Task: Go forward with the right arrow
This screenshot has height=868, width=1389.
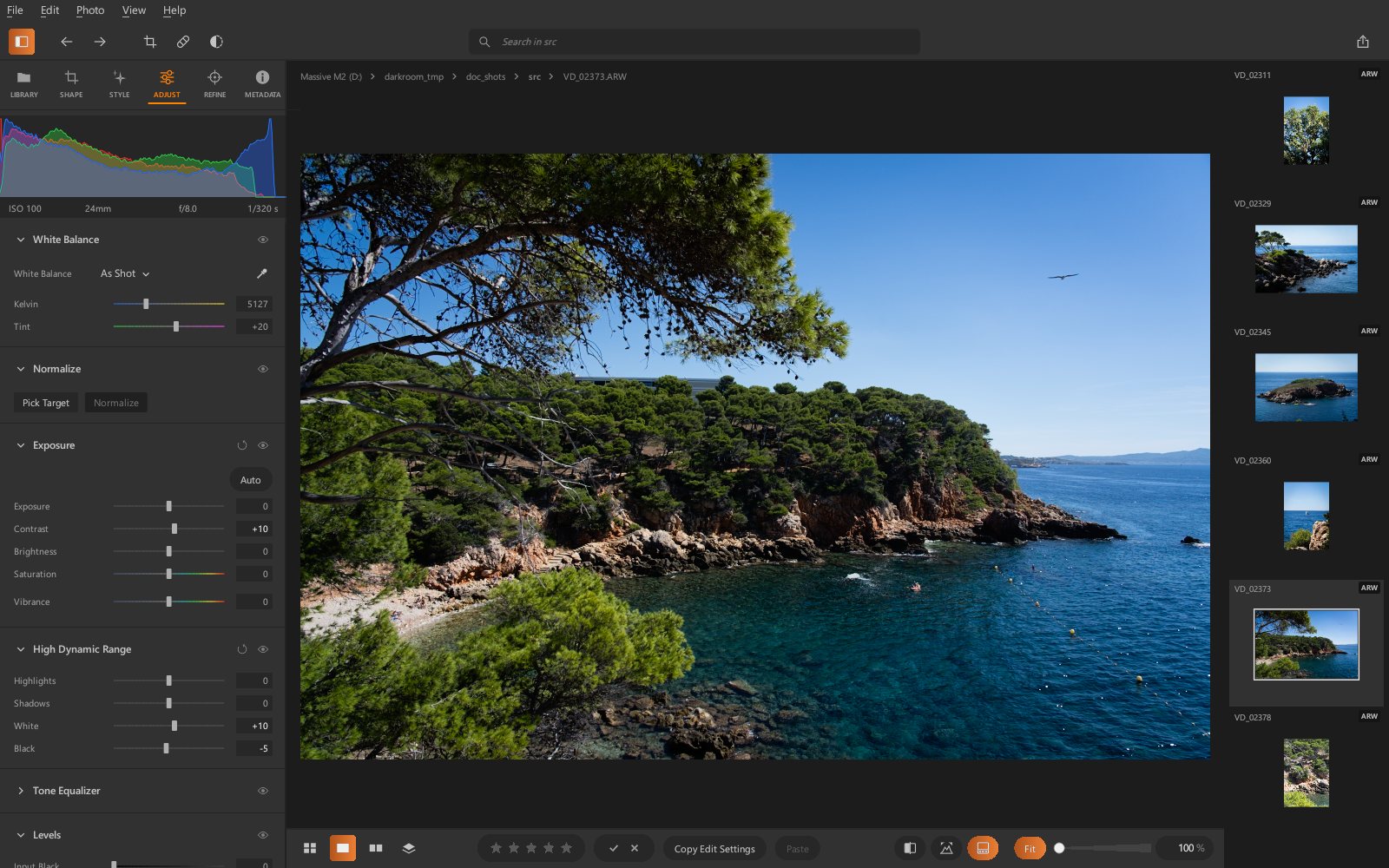Action: [100, 42]
